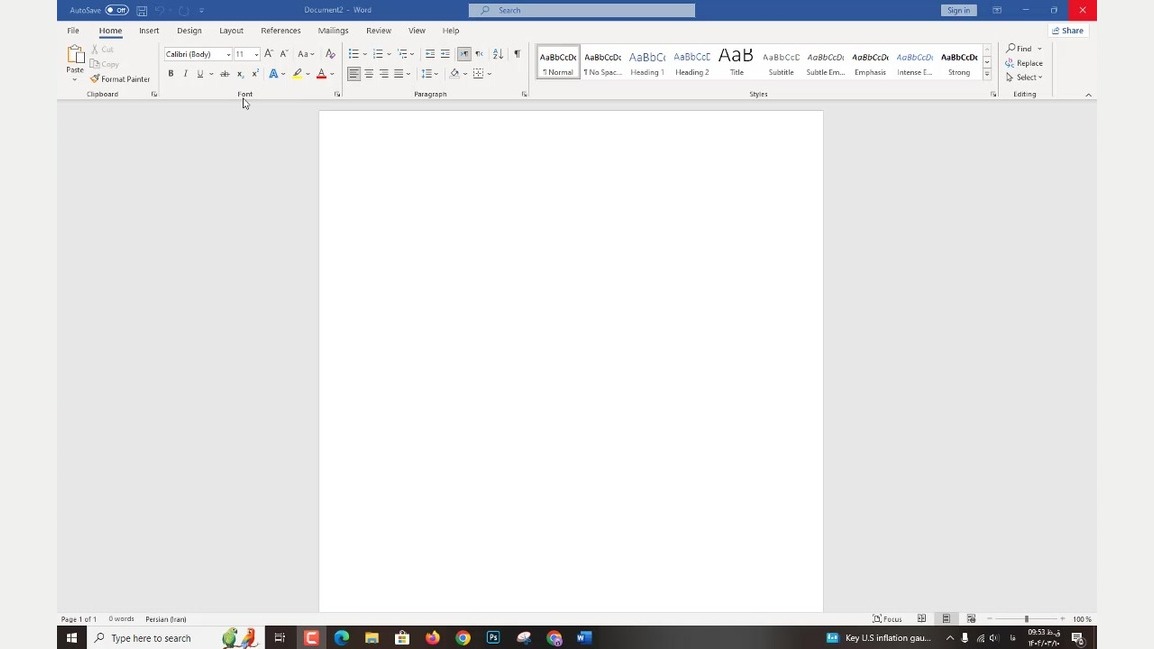Toggle underline formatting
Viewport: 1154px width, 649px height.
coord(199,74)
